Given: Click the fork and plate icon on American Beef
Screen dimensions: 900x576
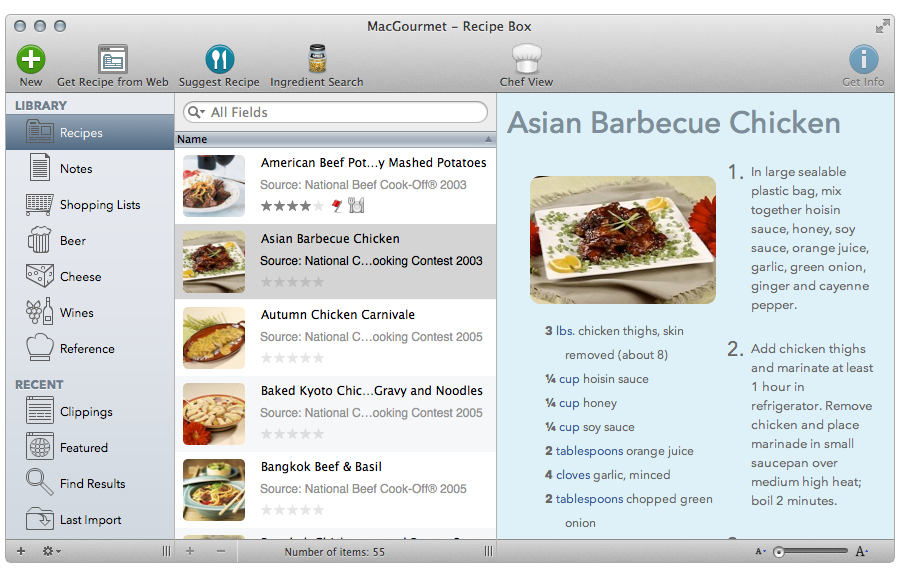Looking at the screenshot, I should 356,205.
